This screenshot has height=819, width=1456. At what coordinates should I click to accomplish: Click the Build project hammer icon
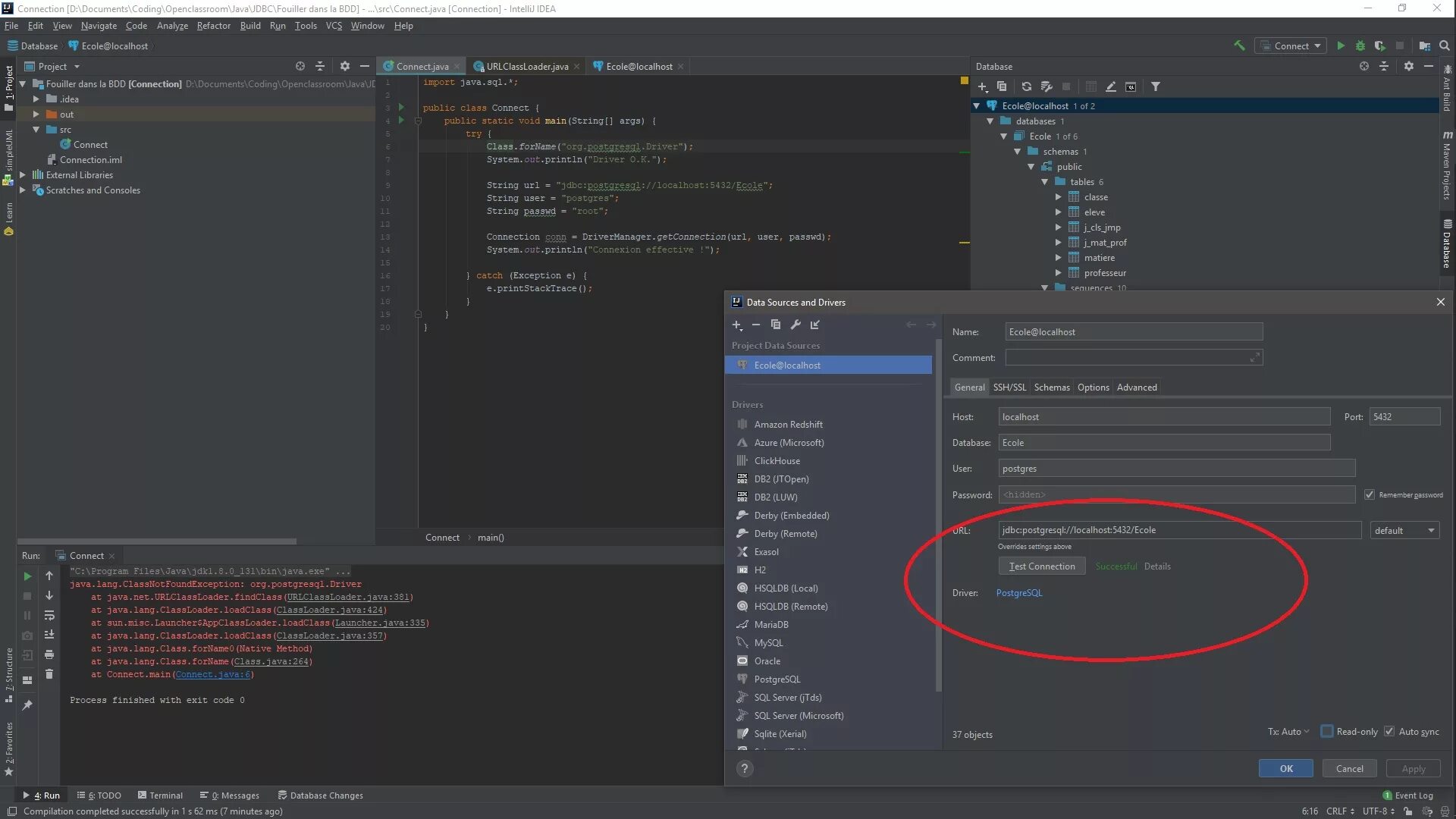coord(1239,46)
